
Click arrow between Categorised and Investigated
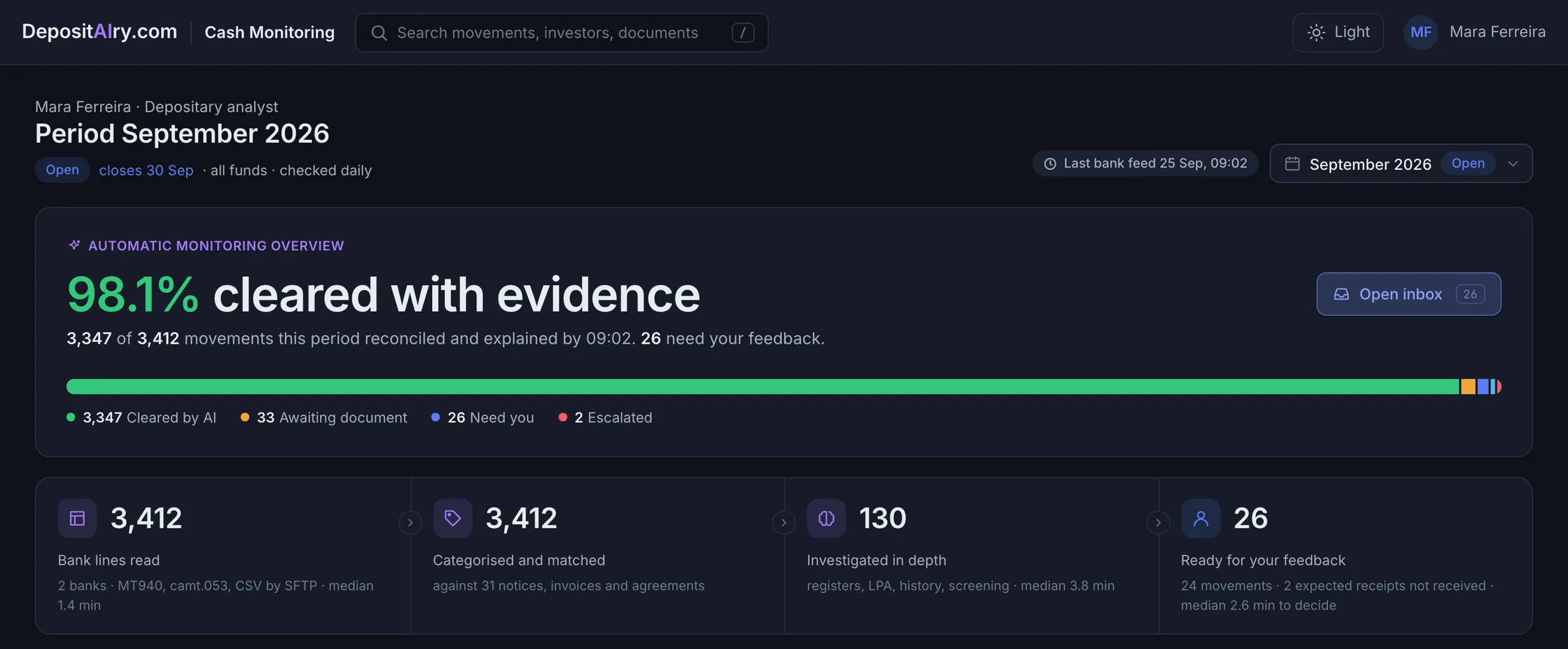[784, 522]
